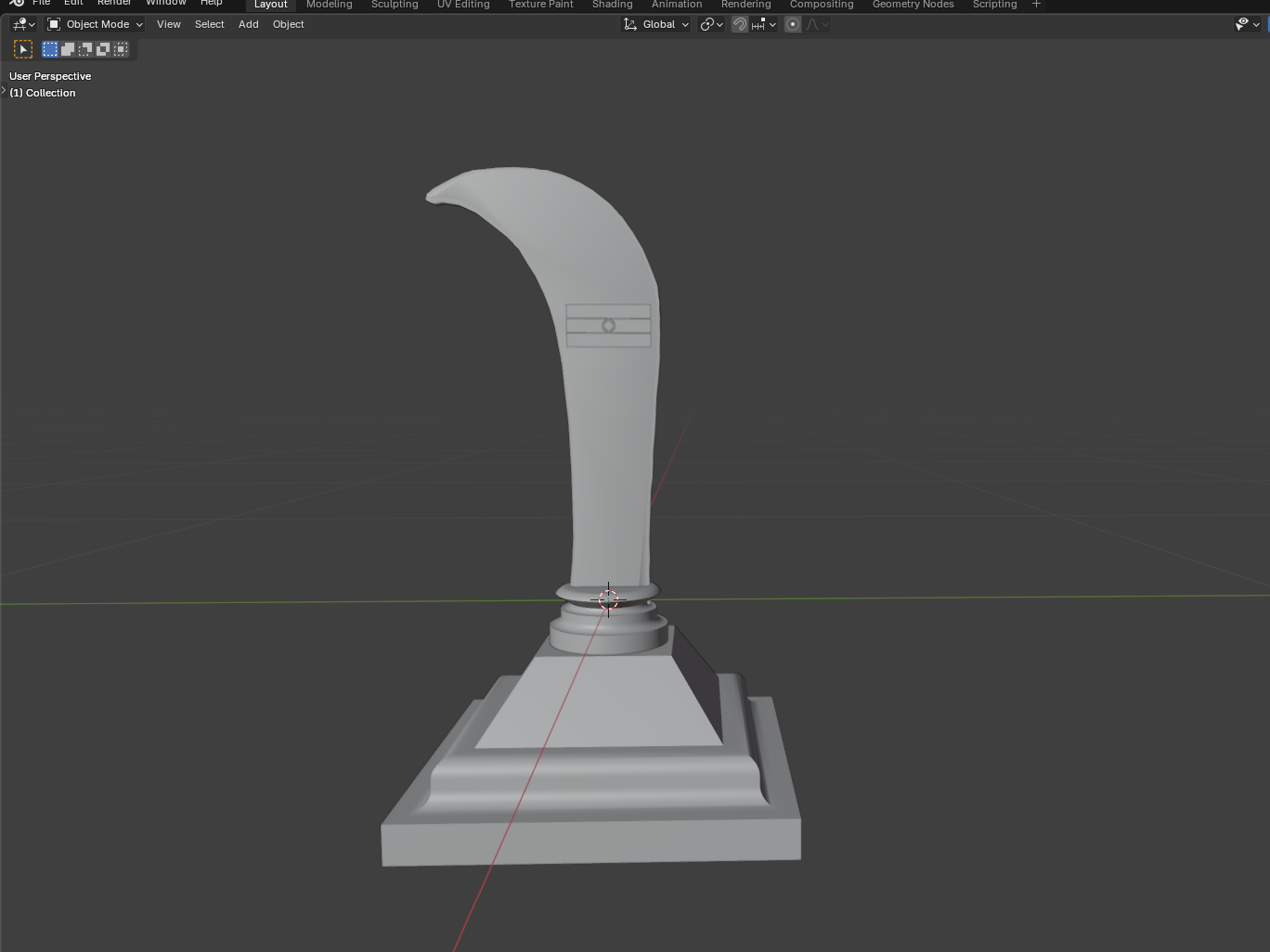The height and width of the screenshot is (952, 1270).
Task: Open the Global transform orientation dropdown
Action: 656,24
